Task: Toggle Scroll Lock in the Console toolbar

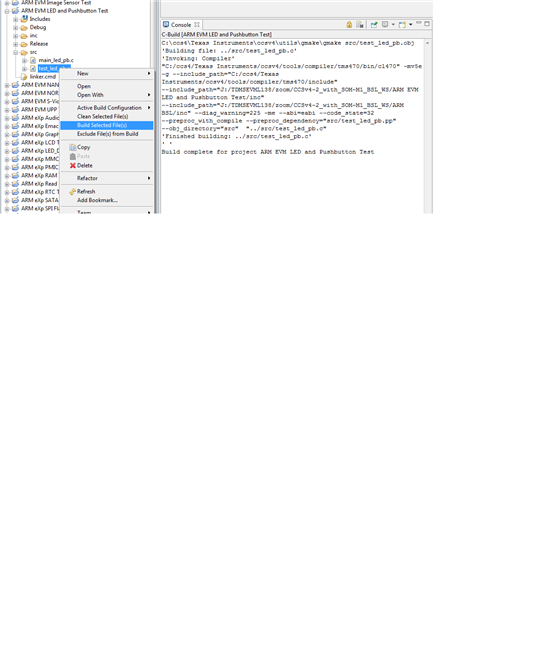Action: (x=349, y=25)
